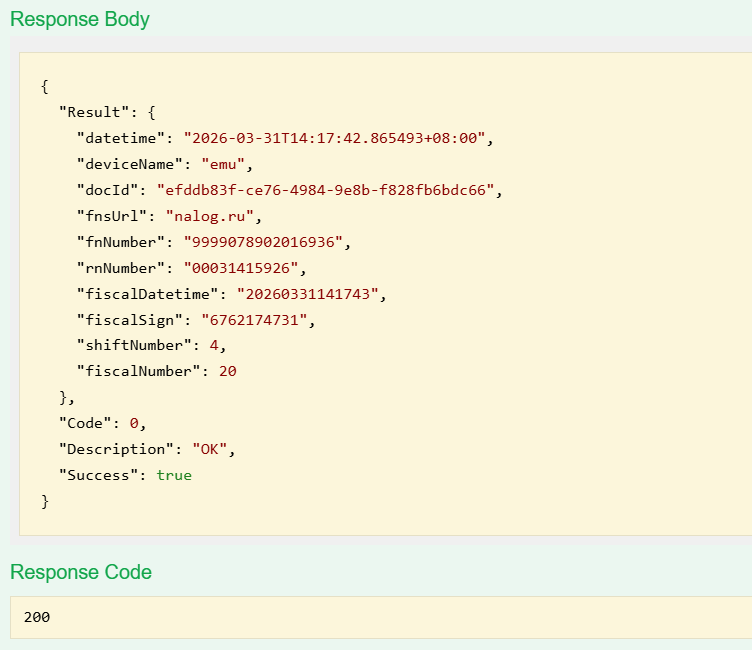This screenshot has width=752, height=650.
Task: Click the Response Code heading
Action: 81,572
